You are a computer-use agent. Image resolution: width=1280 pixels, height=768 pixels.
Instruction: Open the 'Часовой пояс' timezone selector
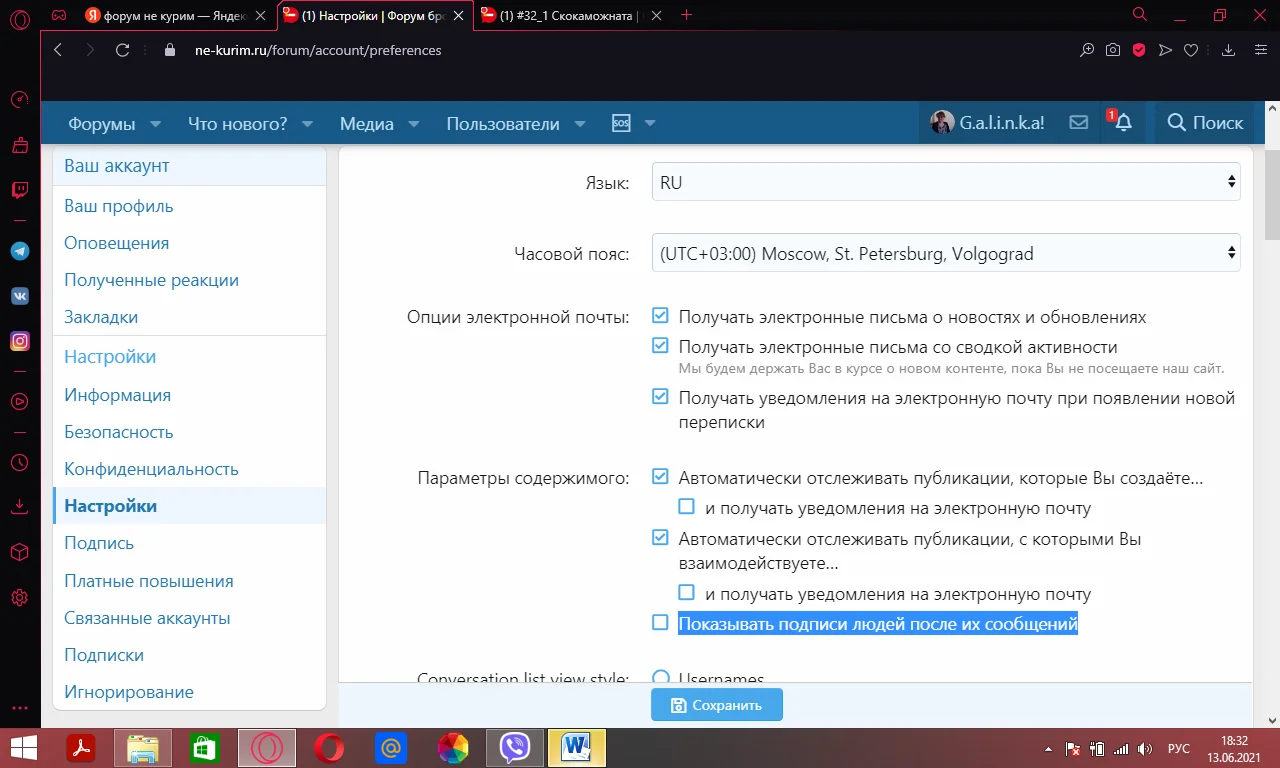click(946, 253)
